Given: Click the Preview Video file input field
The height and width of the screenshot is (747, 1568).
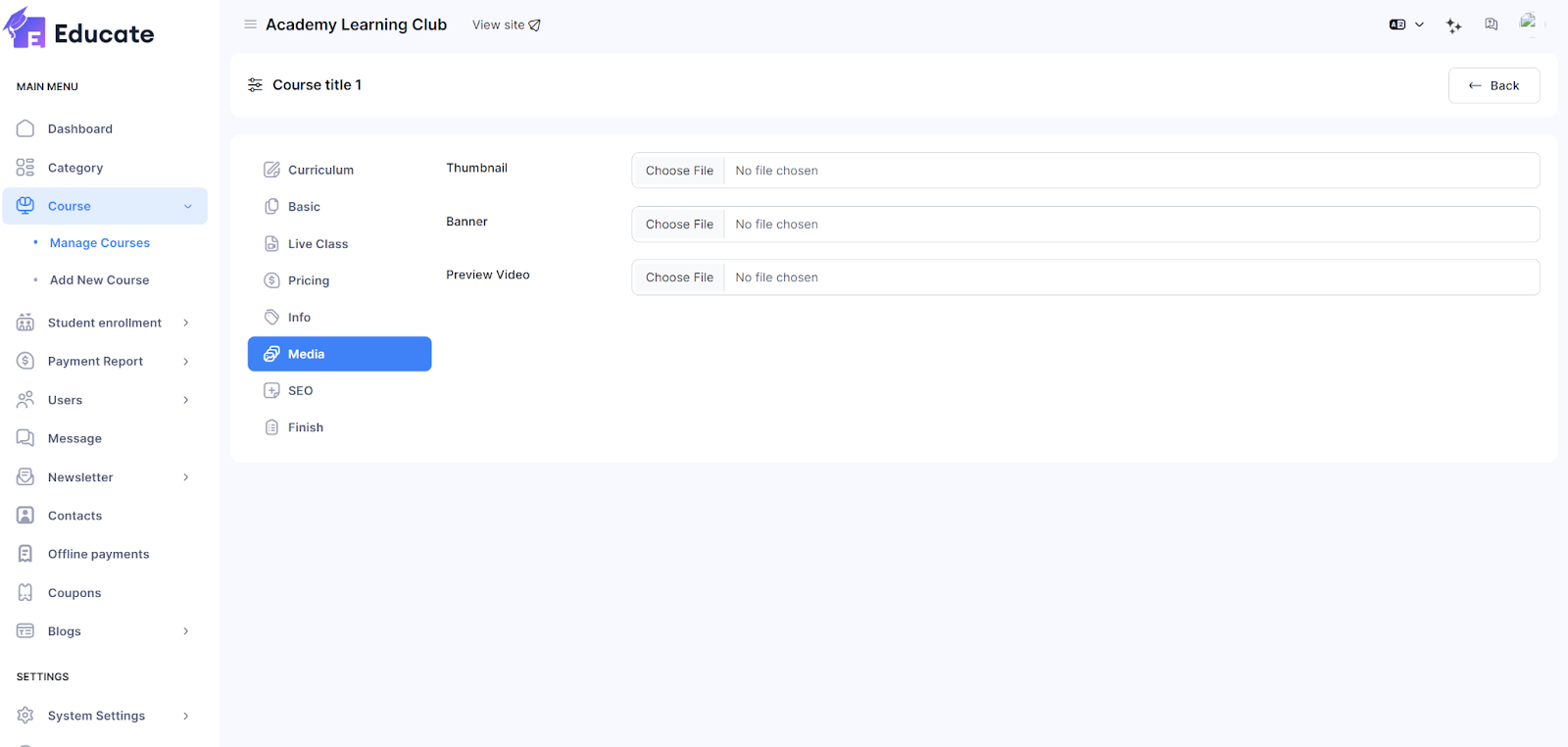Looking at the screenshot, I should [1085, 277].
